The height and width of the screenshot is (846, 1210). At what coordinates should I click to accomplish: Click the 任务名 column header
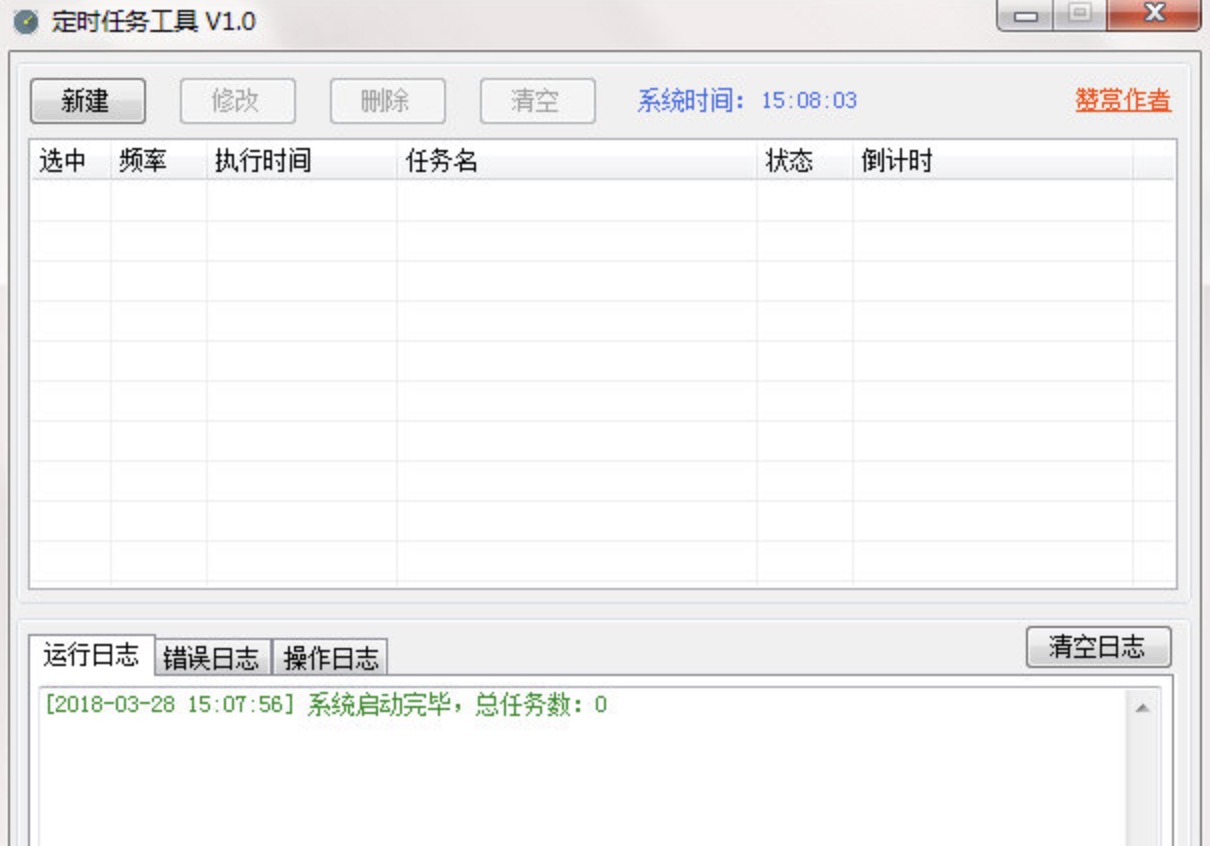(x=577, y=161)
